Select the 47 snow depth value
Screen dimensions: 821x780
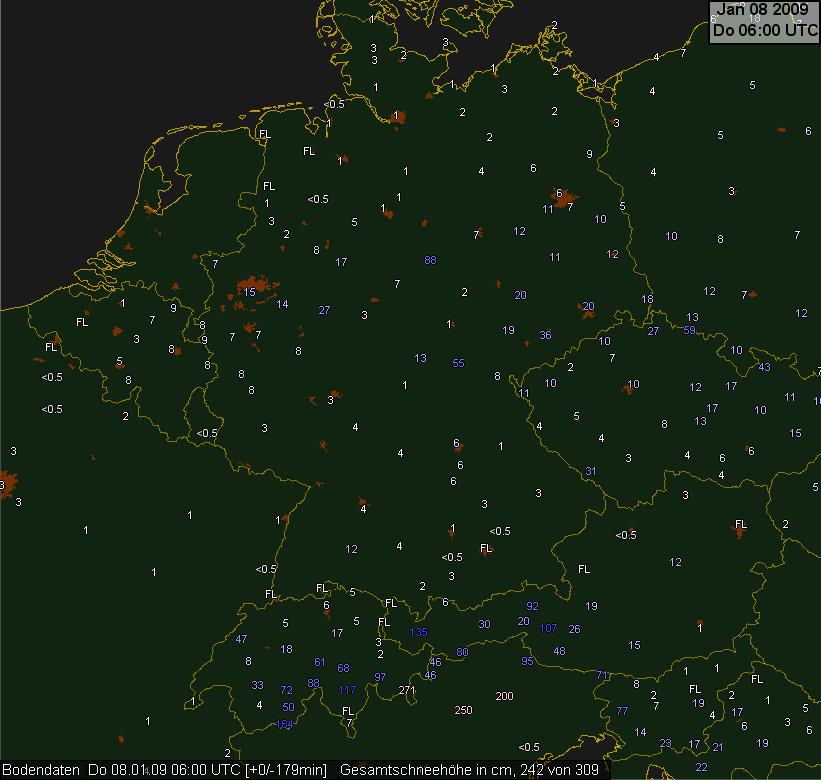[x=241, y=639]
